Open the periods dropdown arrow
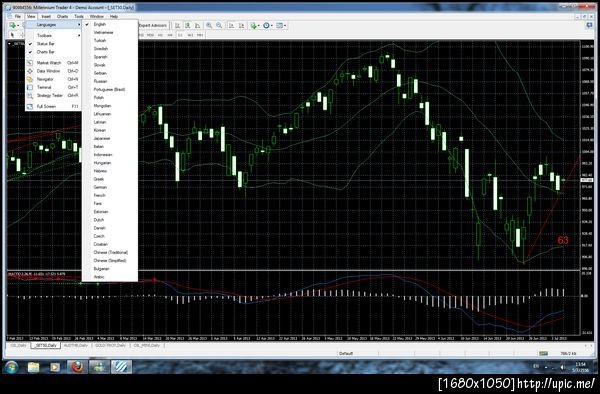This screenshot has width=600, height=394. tap(272, 26)
